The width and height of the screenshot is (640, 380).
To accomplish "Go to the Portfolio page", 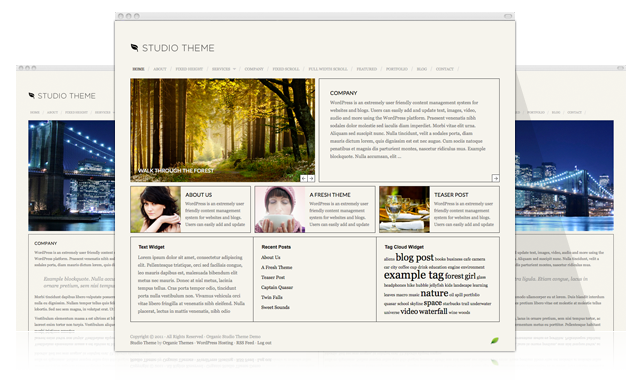I will click(397, 69).
